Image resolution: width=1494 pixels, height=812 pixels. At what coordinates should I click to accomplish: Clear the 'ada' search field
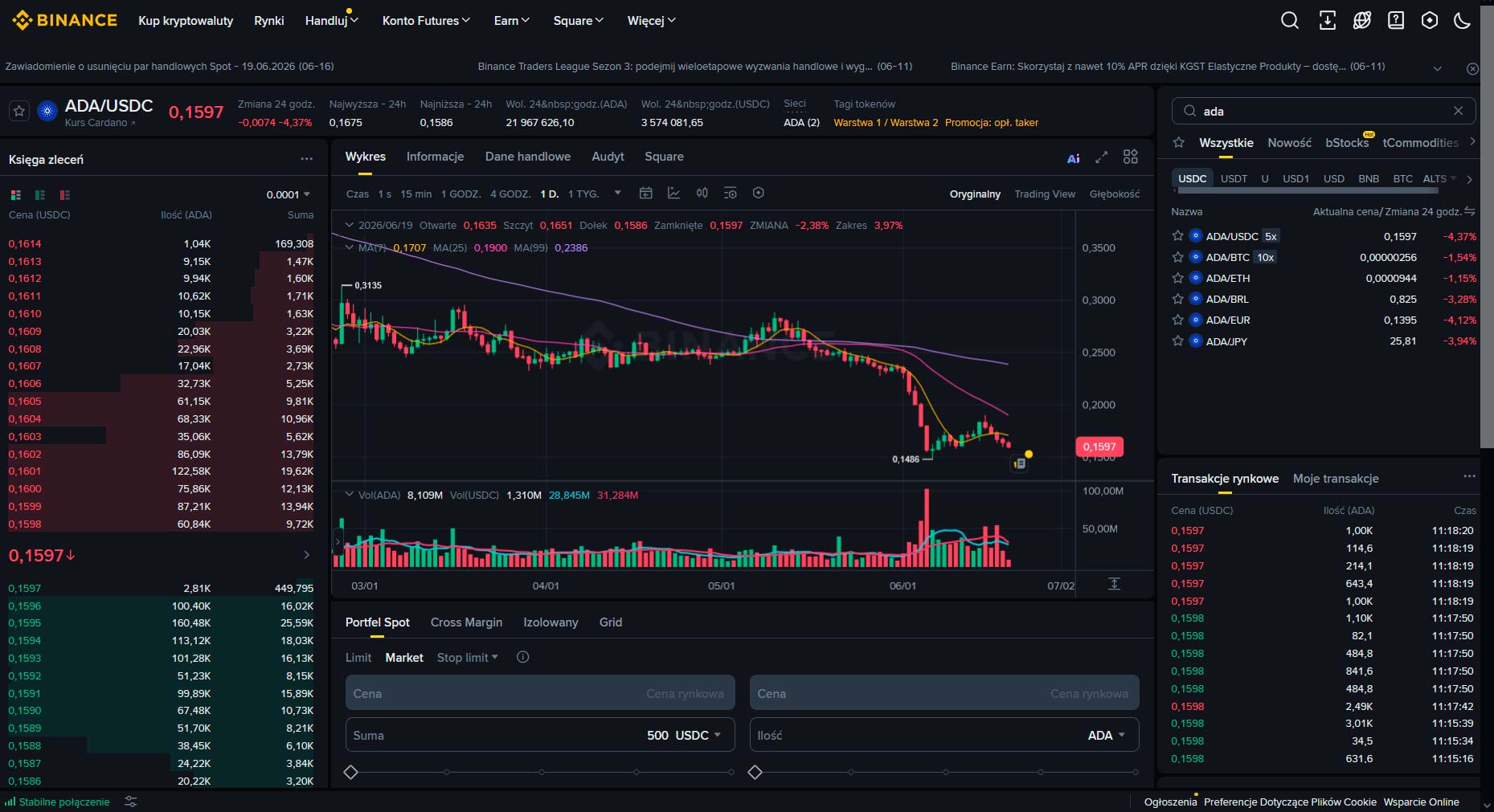pyautogui.click(x=1458, y=111)
